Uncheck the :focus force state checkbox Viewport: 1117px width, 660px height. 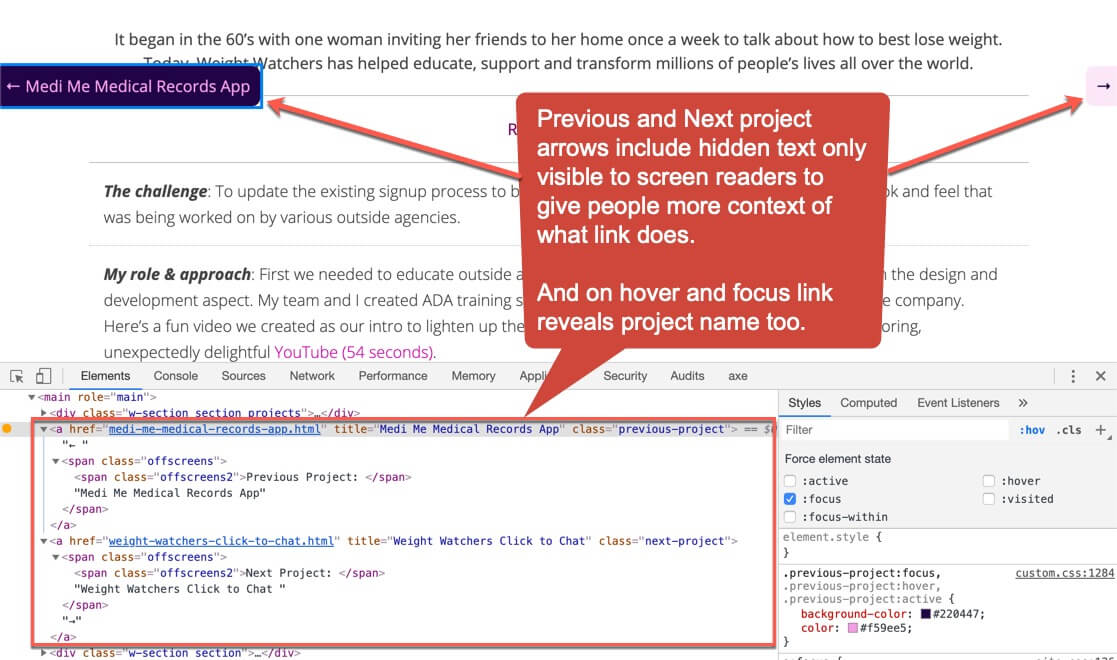point(790,499)
